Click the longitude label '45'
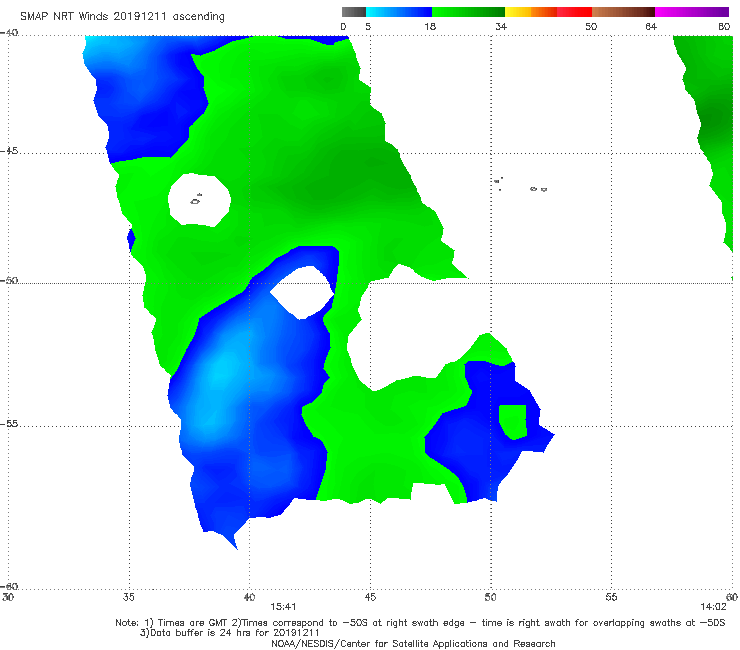This screenshot has width=740, height=650. (370, 597)
